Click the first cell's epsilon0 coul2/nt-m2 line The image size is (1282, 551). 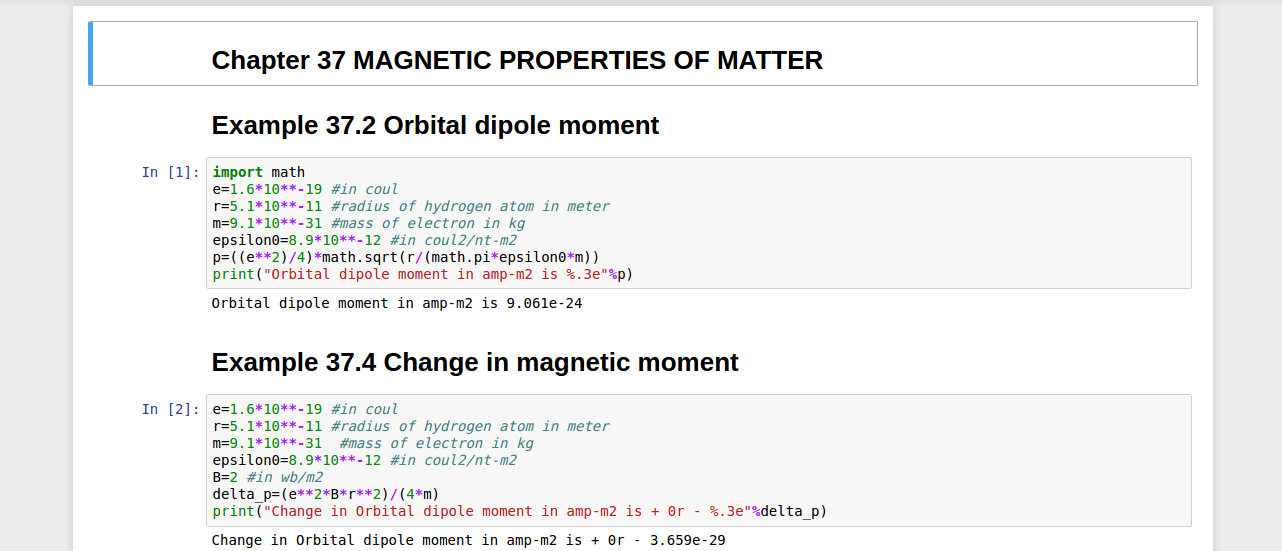(x=364, y=240)
